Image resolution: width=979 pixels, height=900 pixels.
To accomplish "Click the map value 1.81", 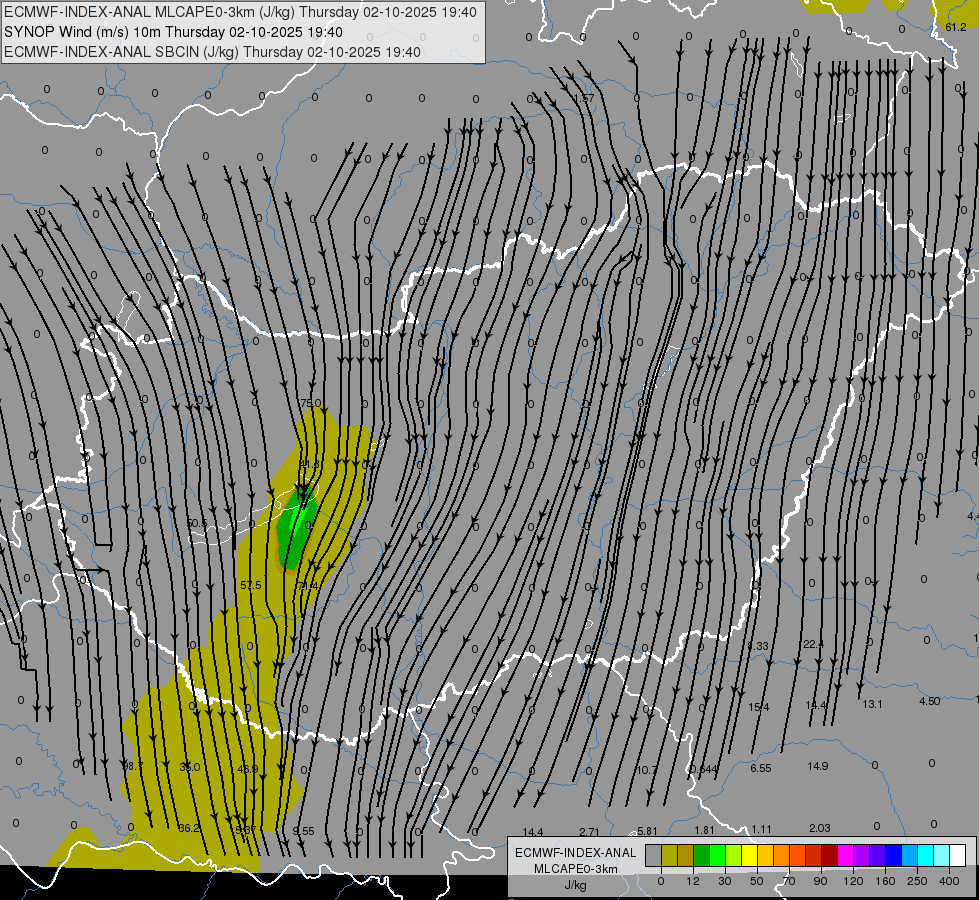I will 704,831.
